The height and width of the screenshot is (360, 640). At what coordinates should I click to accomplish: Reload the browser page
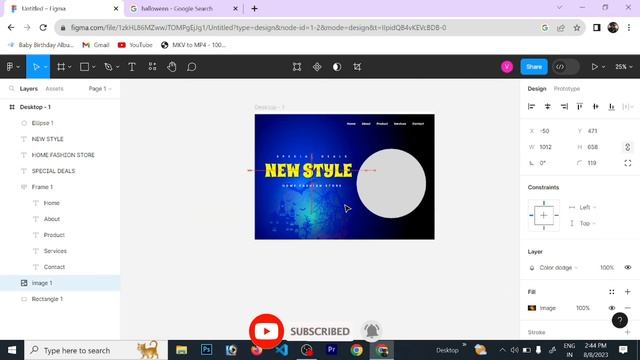pos(43,28)
